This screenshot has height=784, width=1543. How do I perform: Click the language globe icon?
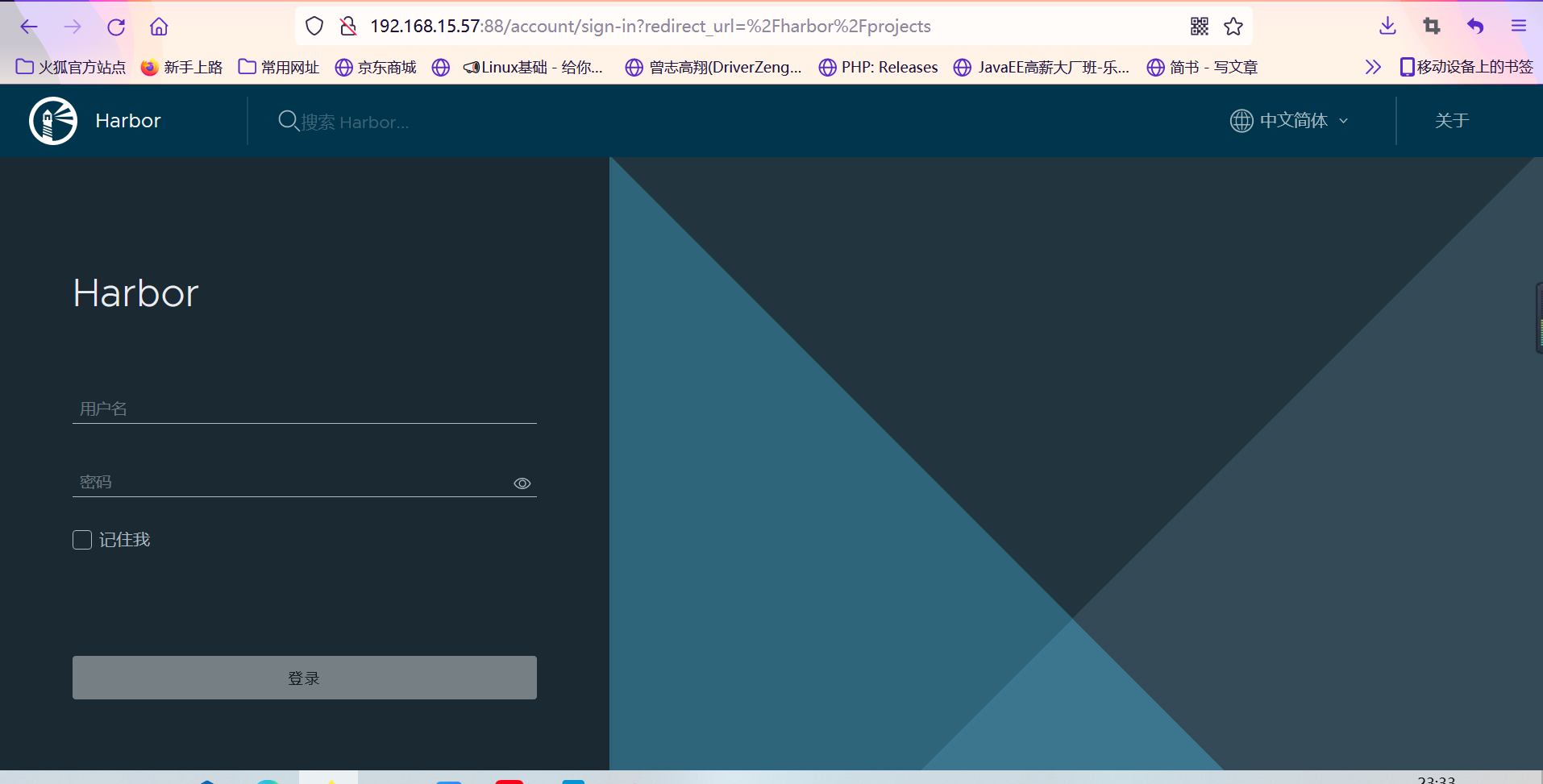1241,121
